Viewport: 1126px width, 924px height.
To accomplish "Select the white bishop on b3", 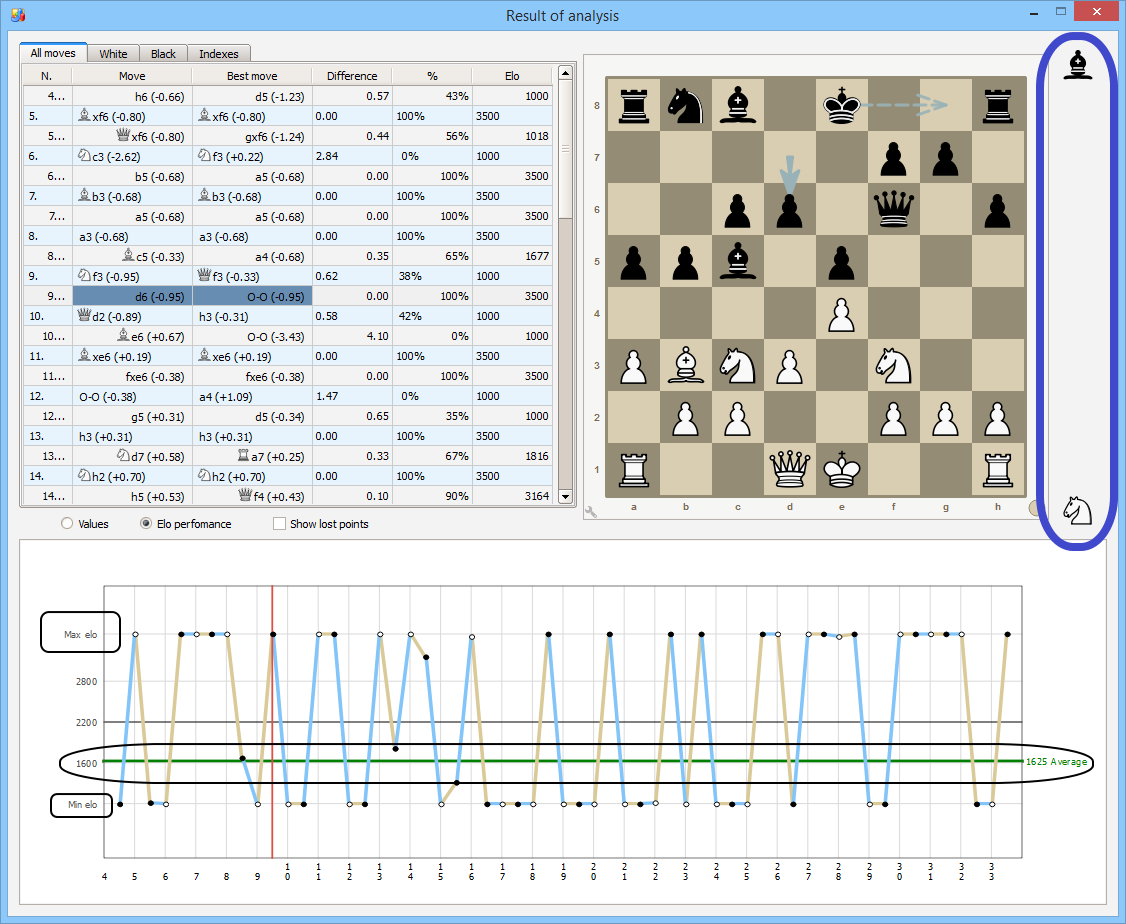I will 686,365.
